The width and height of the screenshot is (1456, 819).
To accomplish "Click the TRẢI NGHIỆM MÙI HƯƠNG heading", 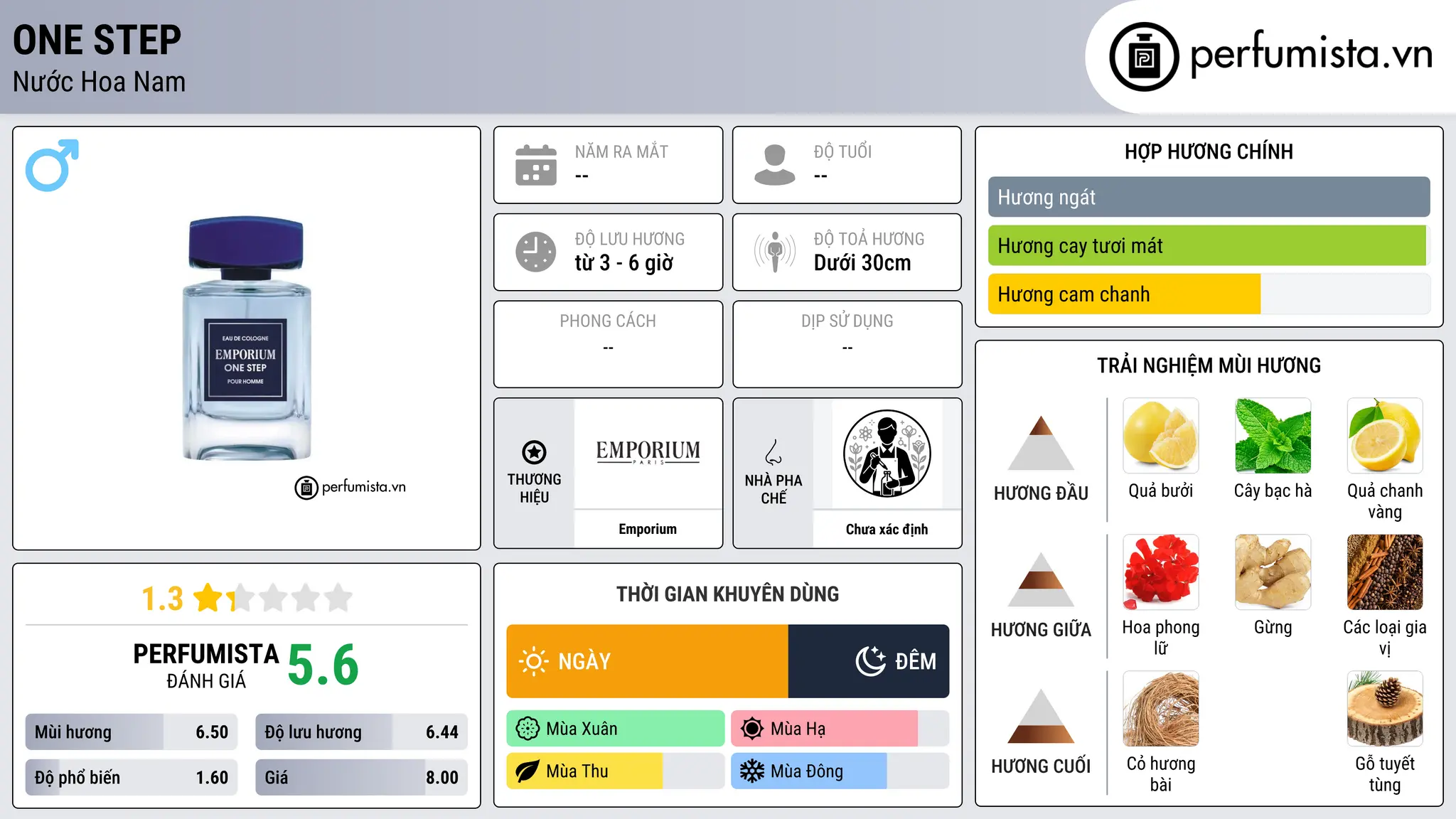I will (1209, 365).
